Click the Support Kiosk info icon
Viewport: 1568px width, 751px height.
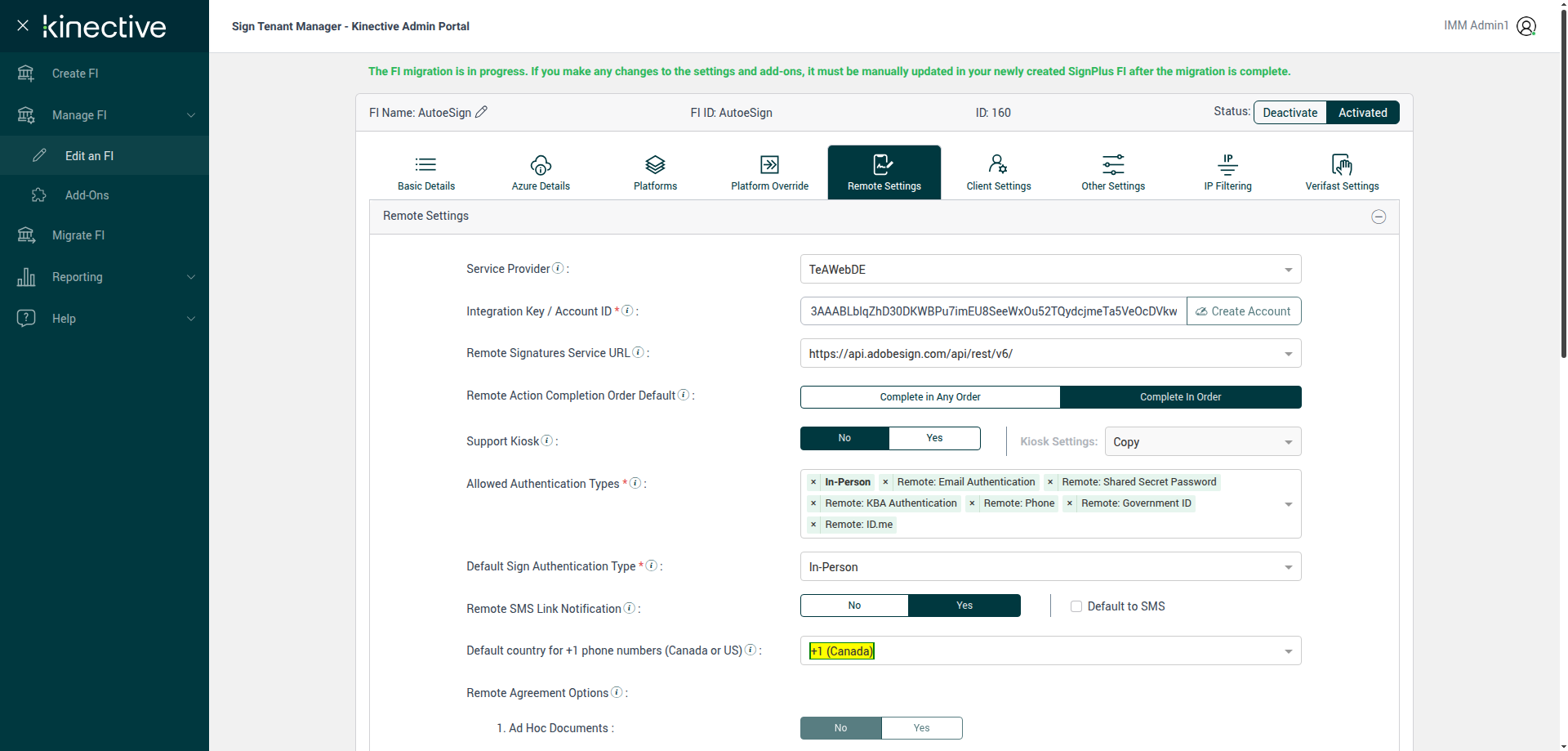[x=547, y=440]
